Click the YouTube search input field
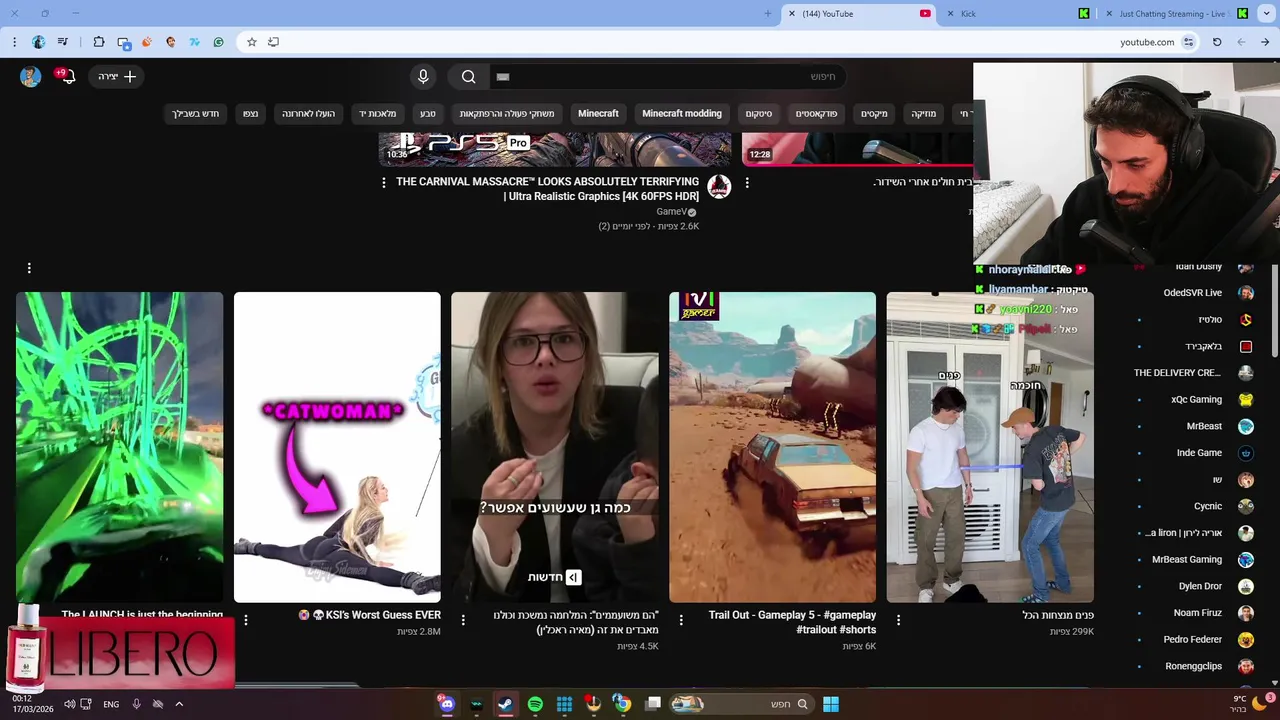The width and height of the screenshot is (1280, 720). pos(667,76)
